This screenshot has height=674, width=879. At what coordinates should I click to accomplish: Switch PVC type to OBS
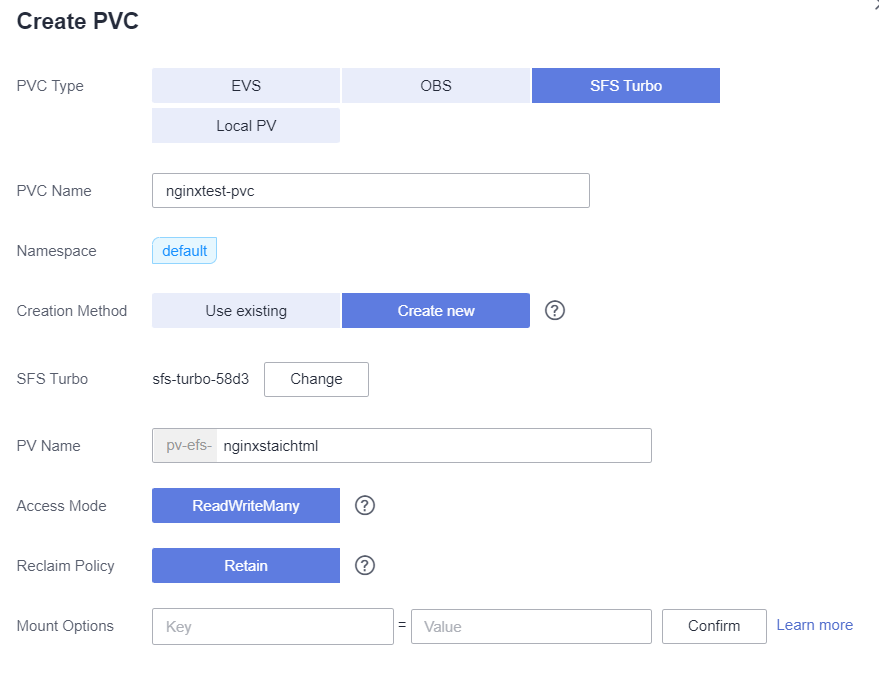(435, 85)
